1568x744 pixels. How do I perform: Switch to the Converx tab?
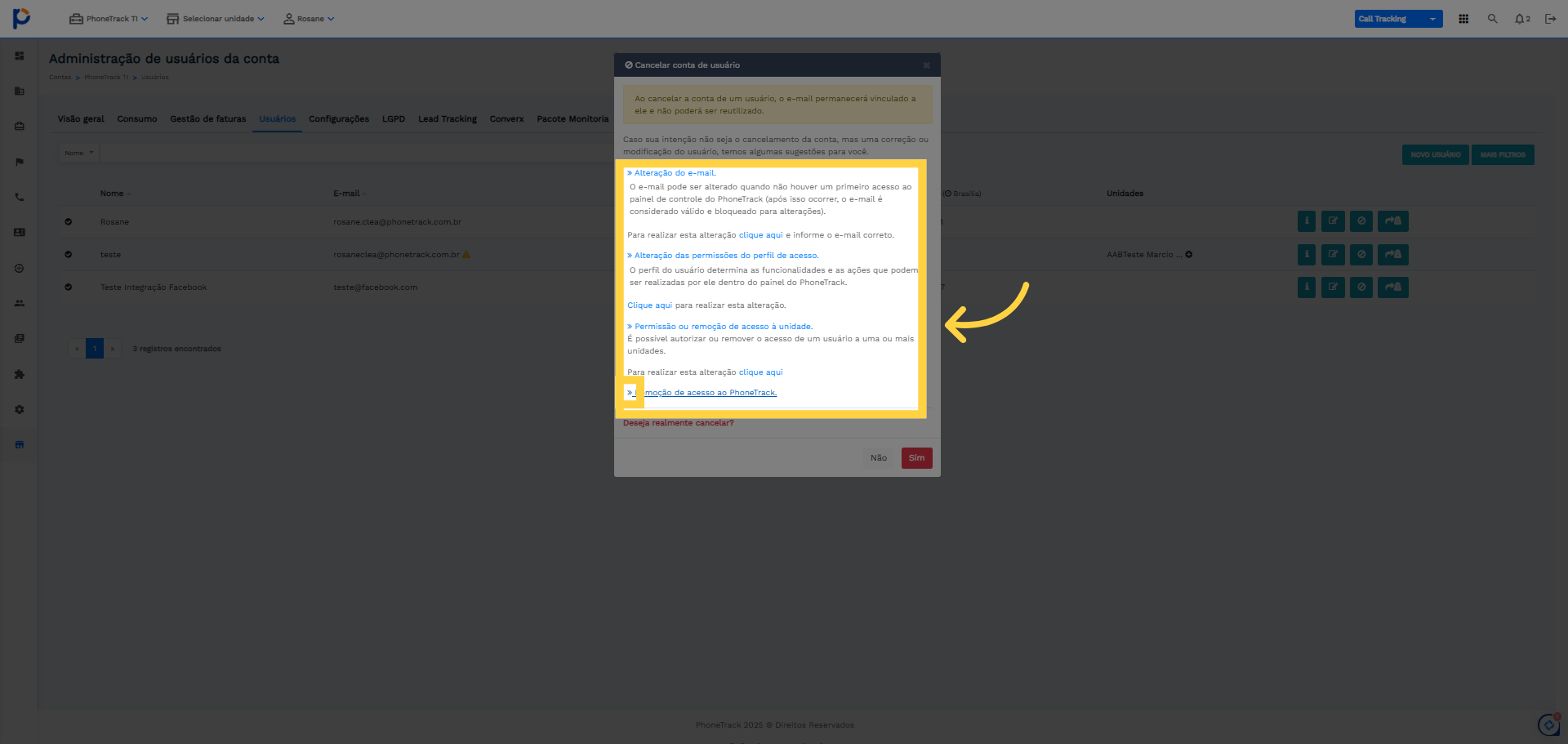pos(507,119)
